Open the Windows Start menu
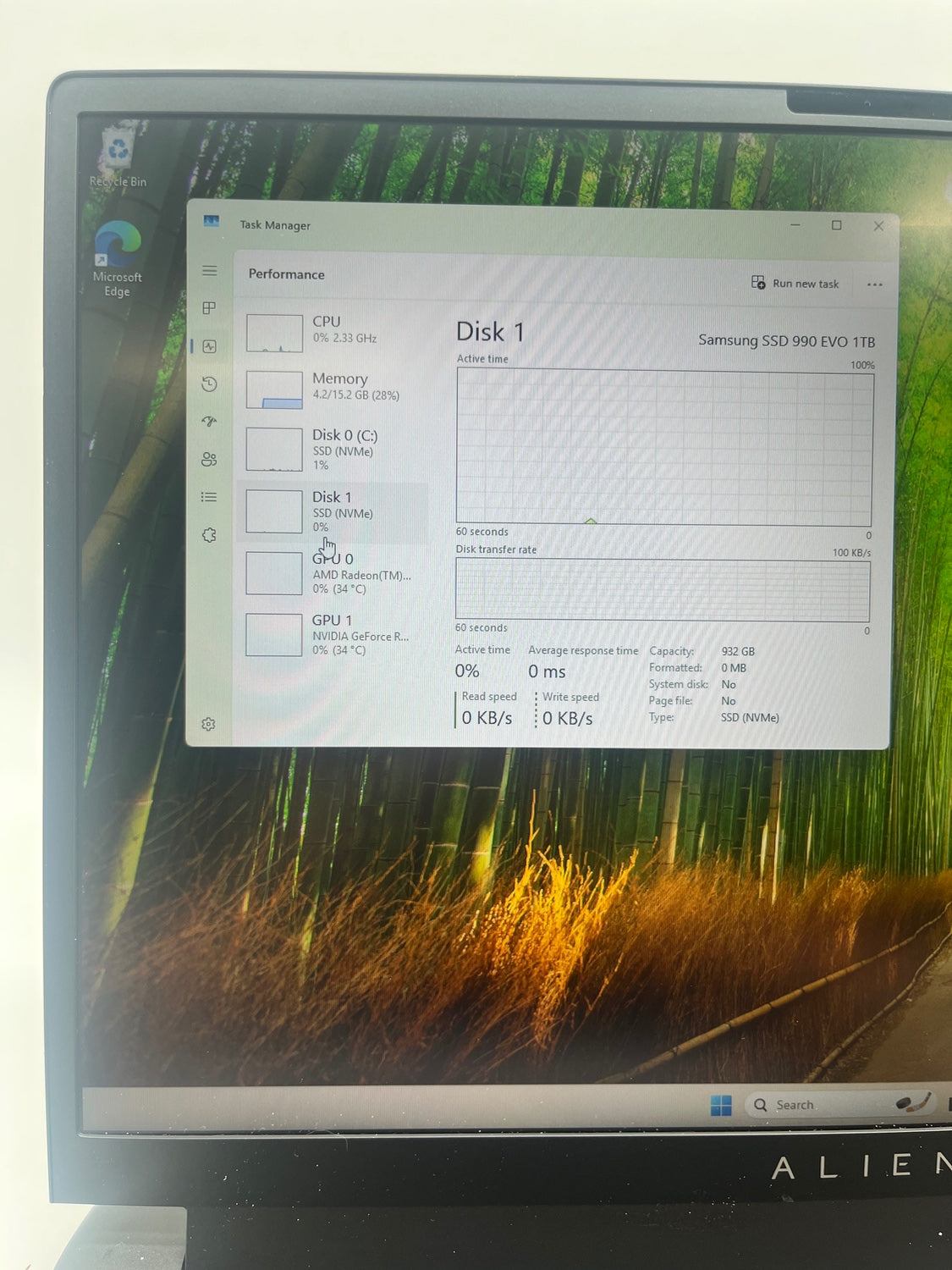952x1270 pixels. [721, 1105]
